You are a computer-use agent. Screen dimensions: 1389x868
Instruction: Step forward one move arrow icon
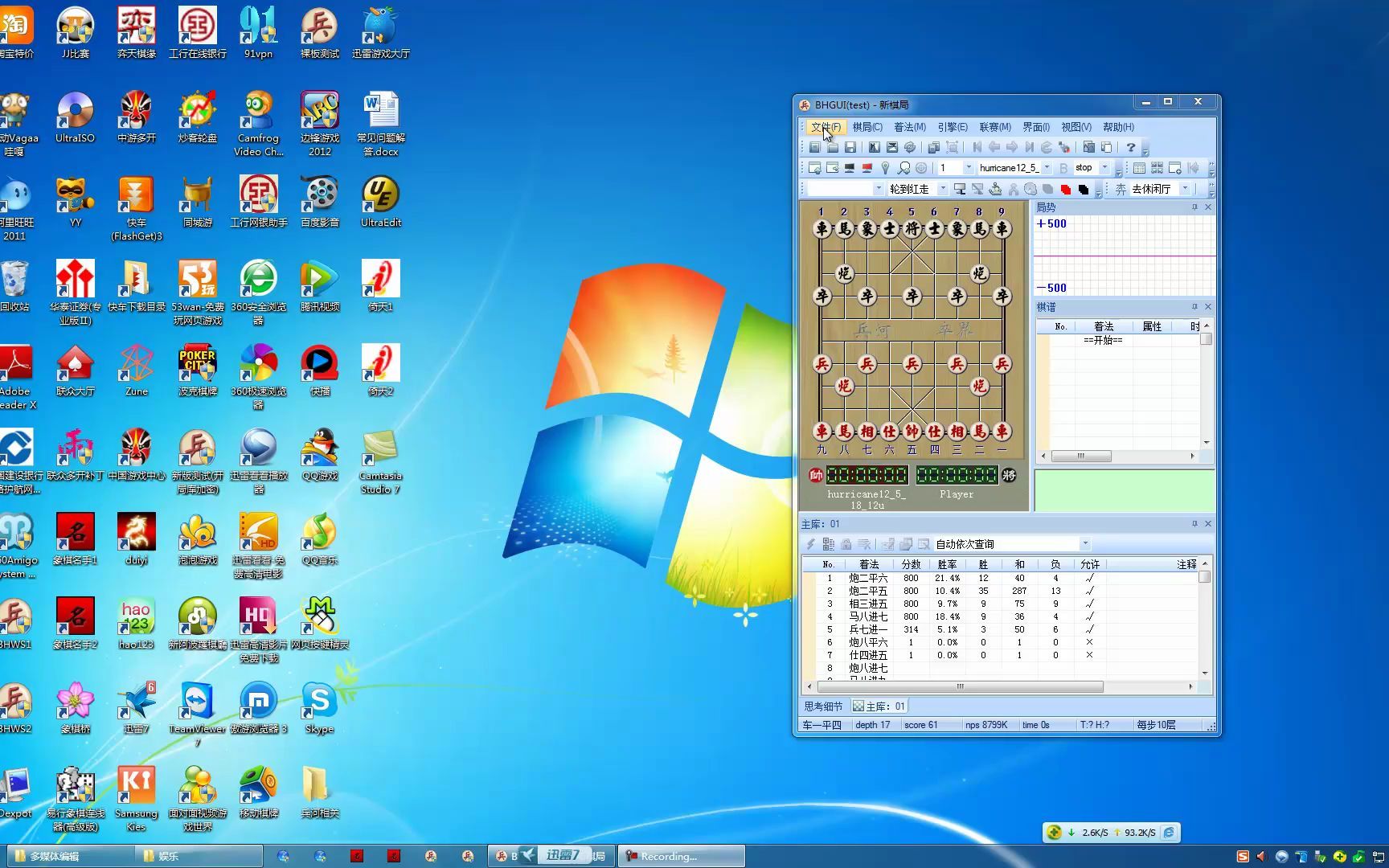coord(1012,147)
